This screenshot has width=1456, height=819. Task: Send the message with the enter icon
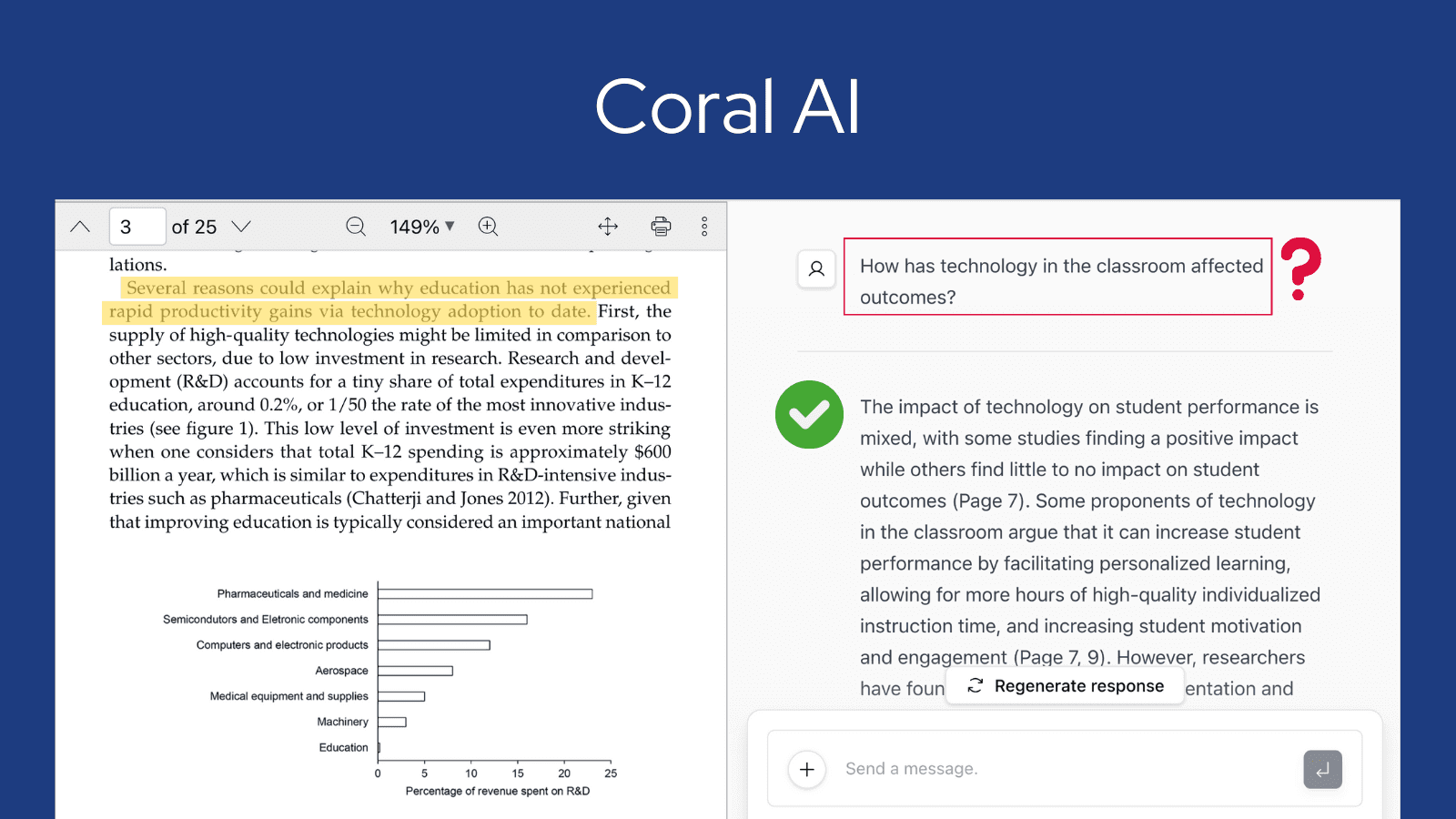1322,769
